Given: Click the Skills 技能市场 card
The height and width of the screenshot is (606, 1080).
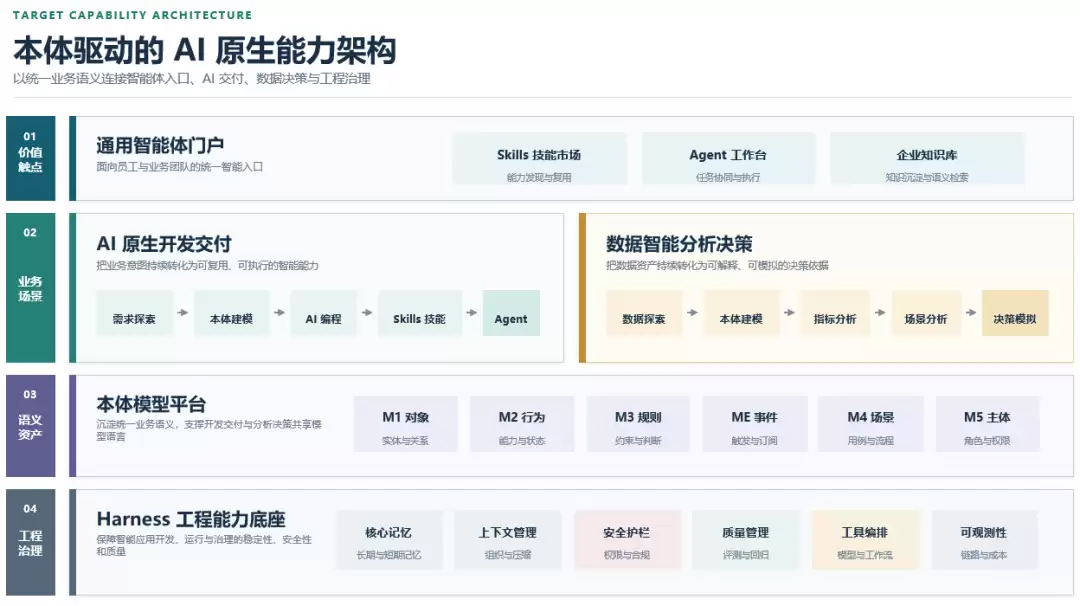Looking at the screenshot, I should pos(539,158).
